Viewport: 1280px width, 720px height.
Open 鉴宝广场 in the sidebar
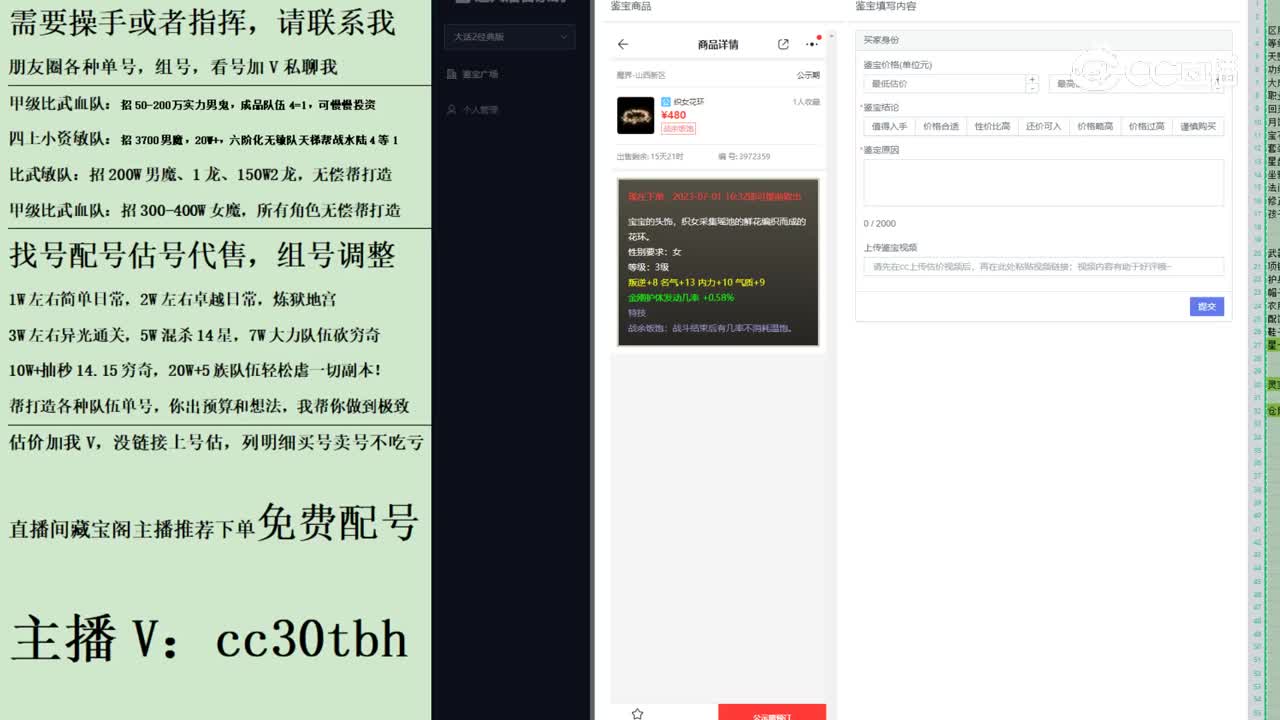click(x=480, y=74)
